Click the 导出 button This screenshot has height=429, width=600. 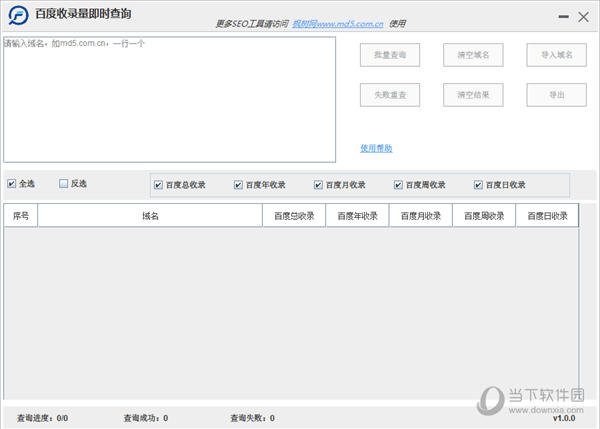click(556, 95)
